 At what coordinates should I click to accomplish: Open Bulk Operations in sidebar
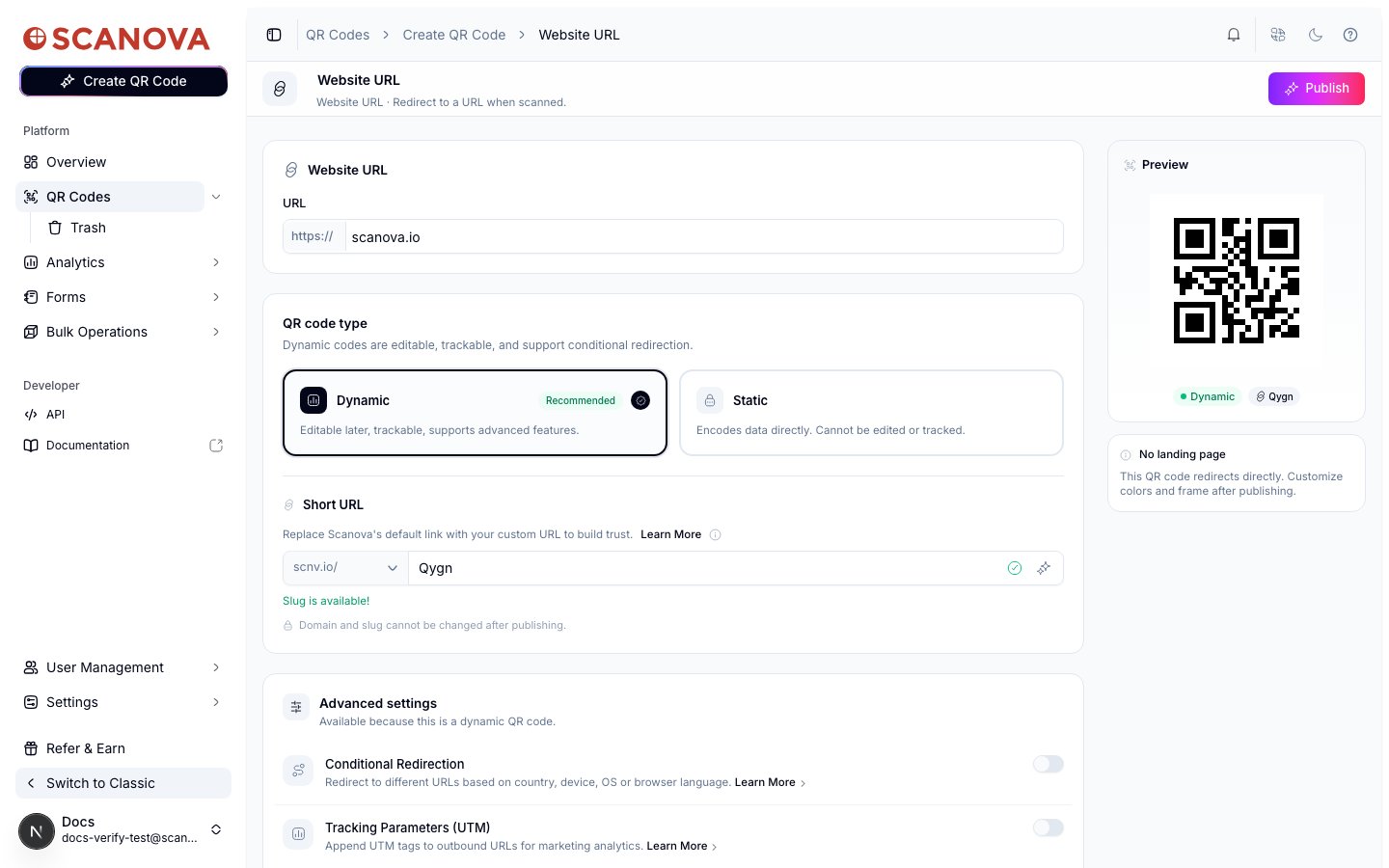coord(112,332)
